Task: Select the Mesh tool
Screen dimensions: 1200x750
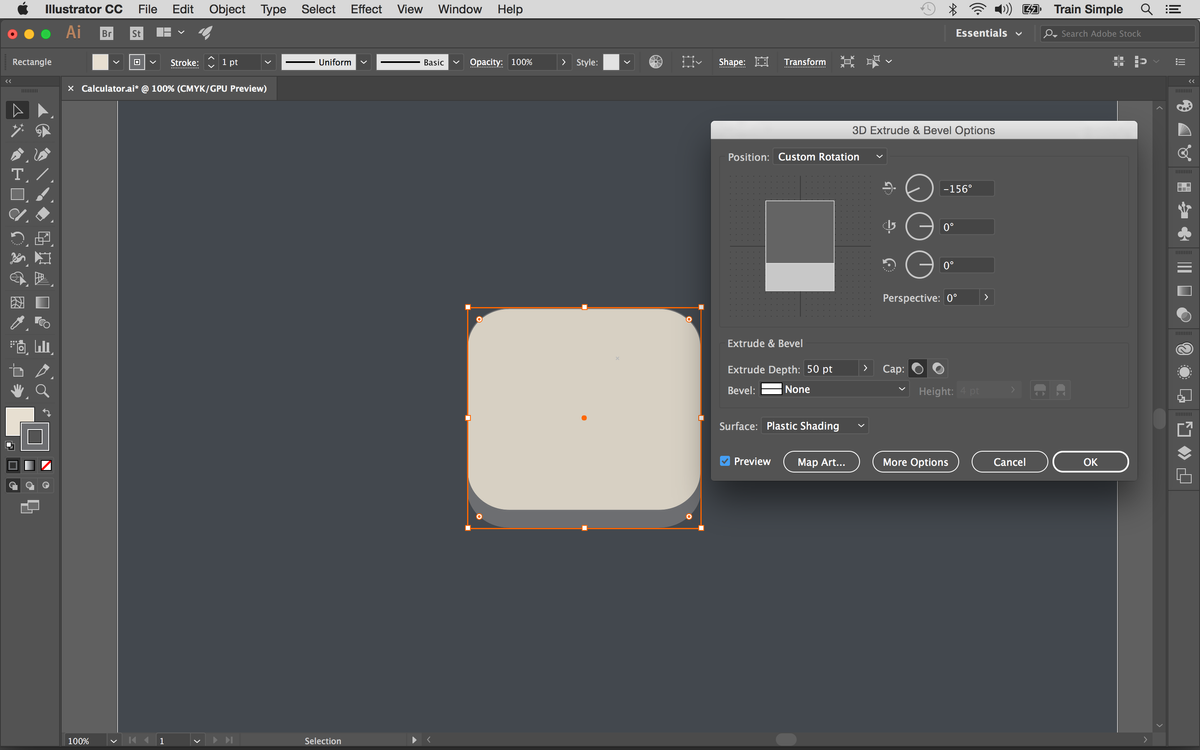Action: click(x=16, y=301)
